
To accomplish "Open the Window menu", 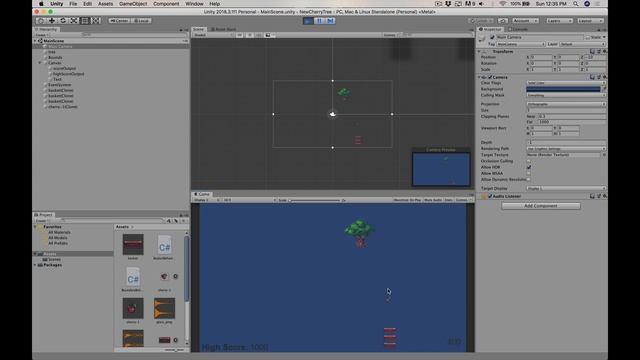I will [x=194, y=4].
